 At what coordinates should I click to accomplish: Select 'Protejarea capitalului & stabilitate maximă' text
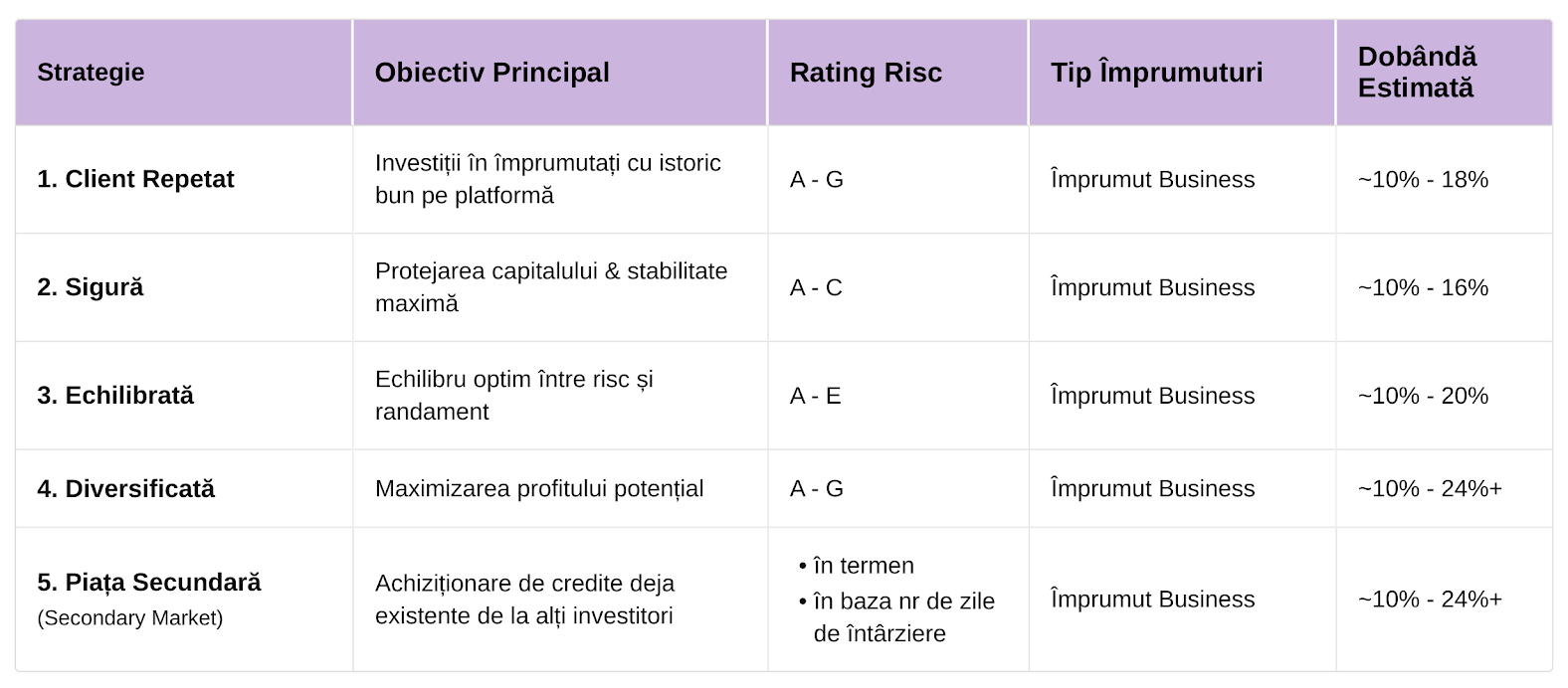551,287
